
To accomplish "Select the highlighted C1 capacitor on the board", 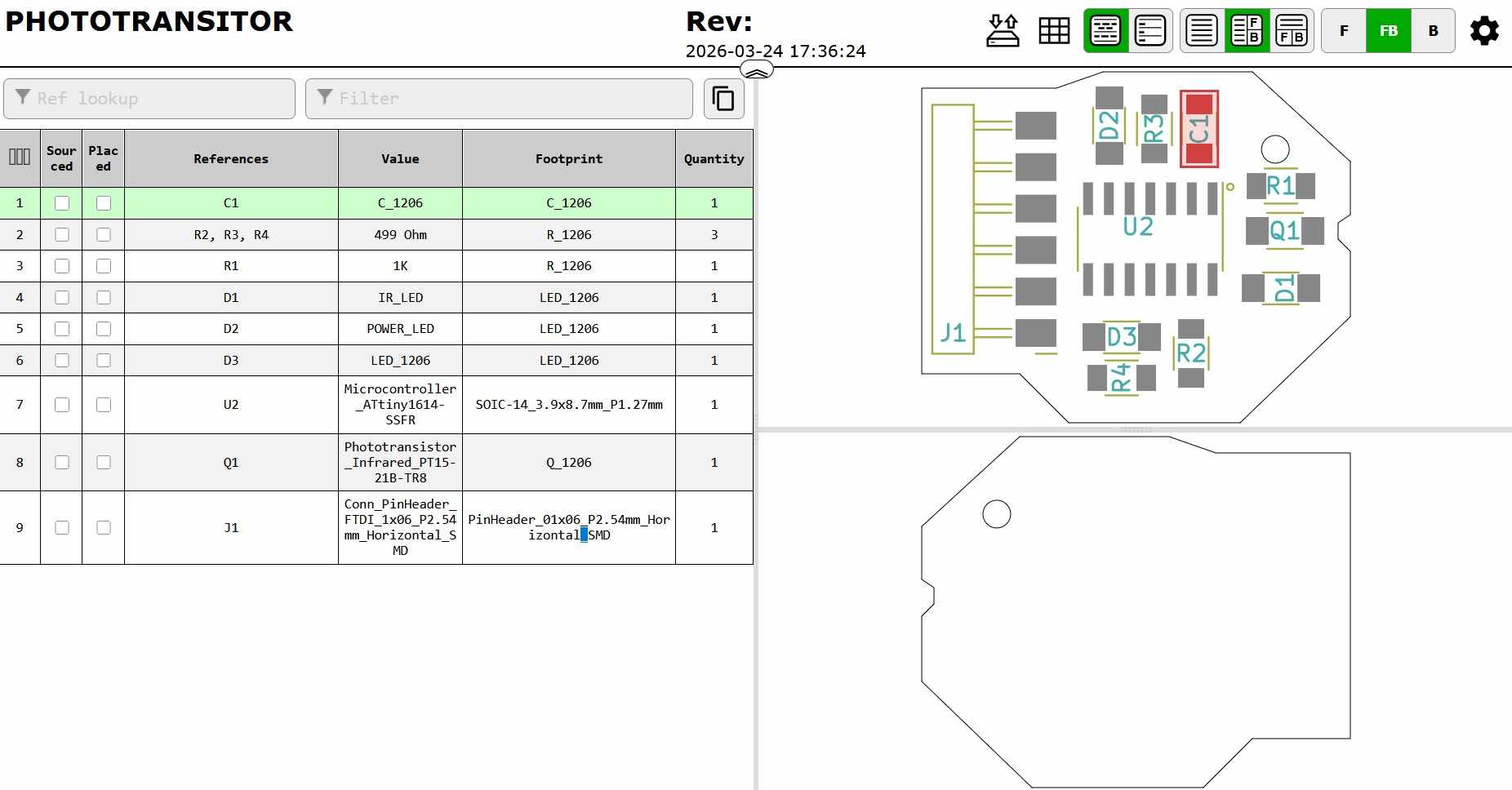I will pos(1198,129).
